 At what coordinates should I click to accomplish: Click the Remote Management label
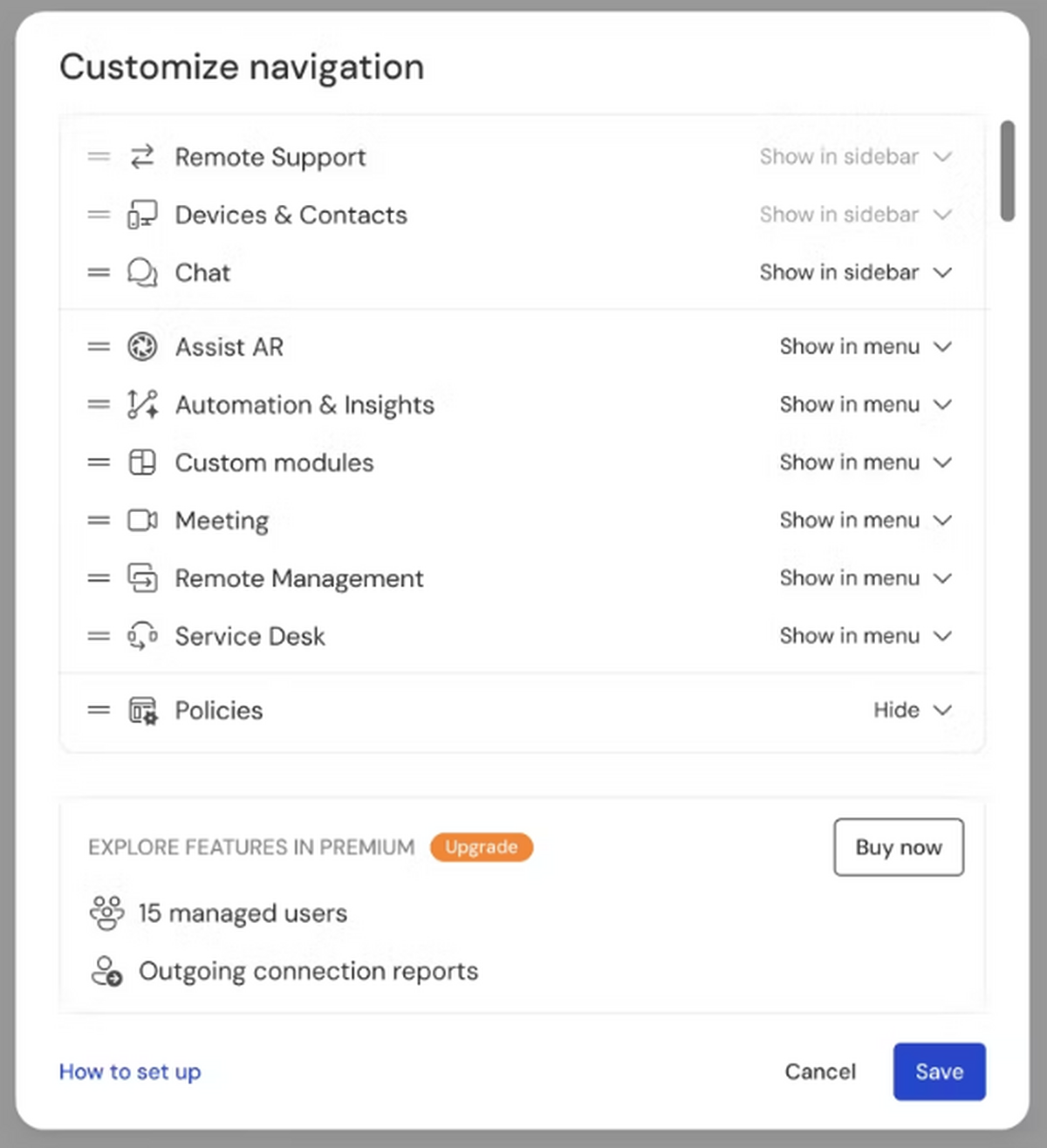(x=299, y=578)
